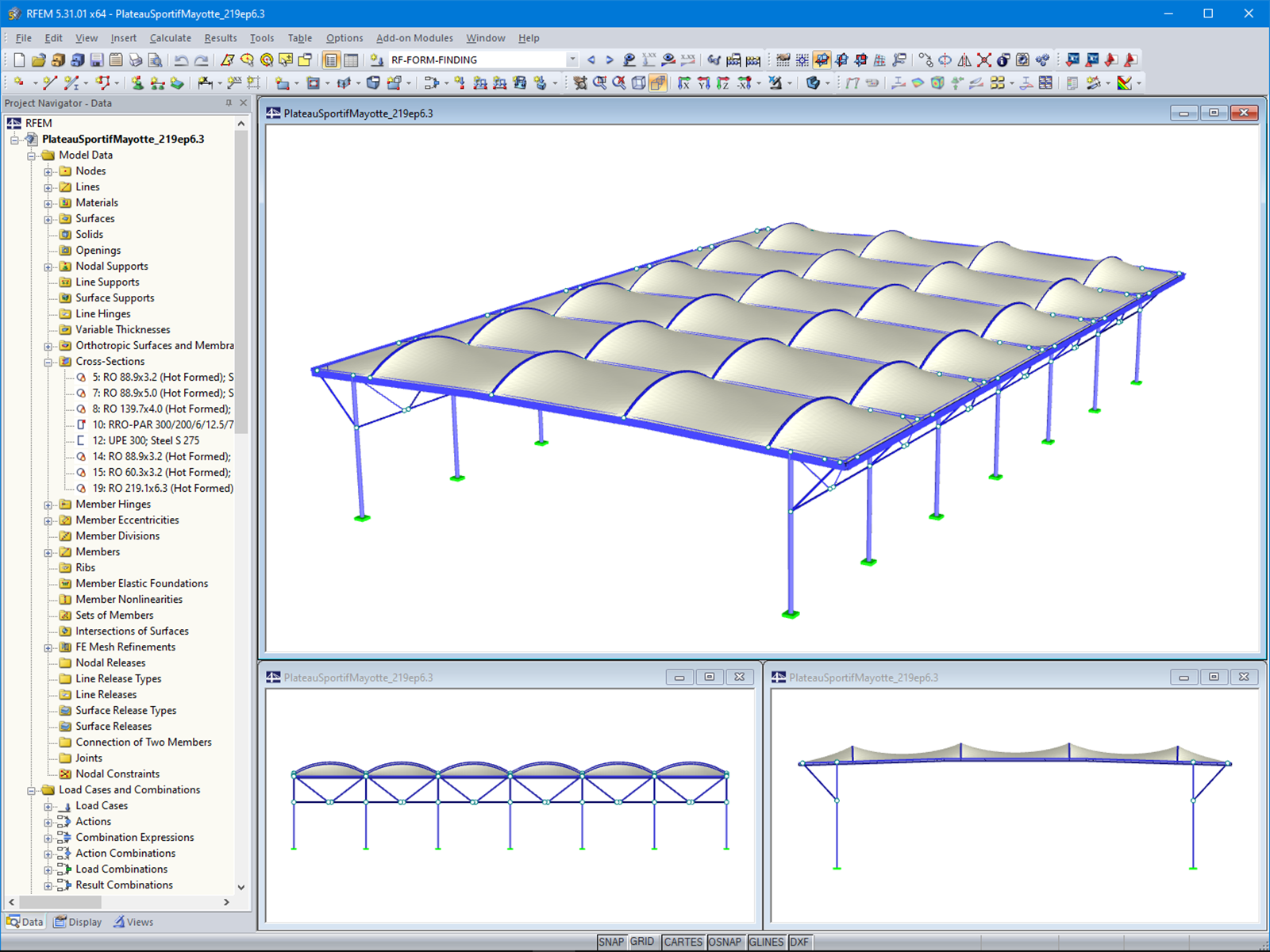Open a new model file

[17, 59]
